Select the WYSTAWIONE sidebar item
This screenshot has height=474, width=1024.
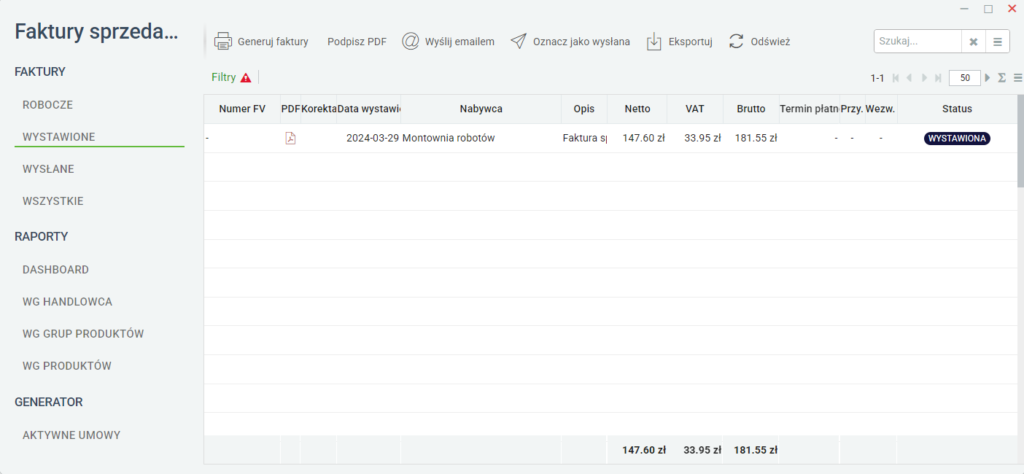59,136
